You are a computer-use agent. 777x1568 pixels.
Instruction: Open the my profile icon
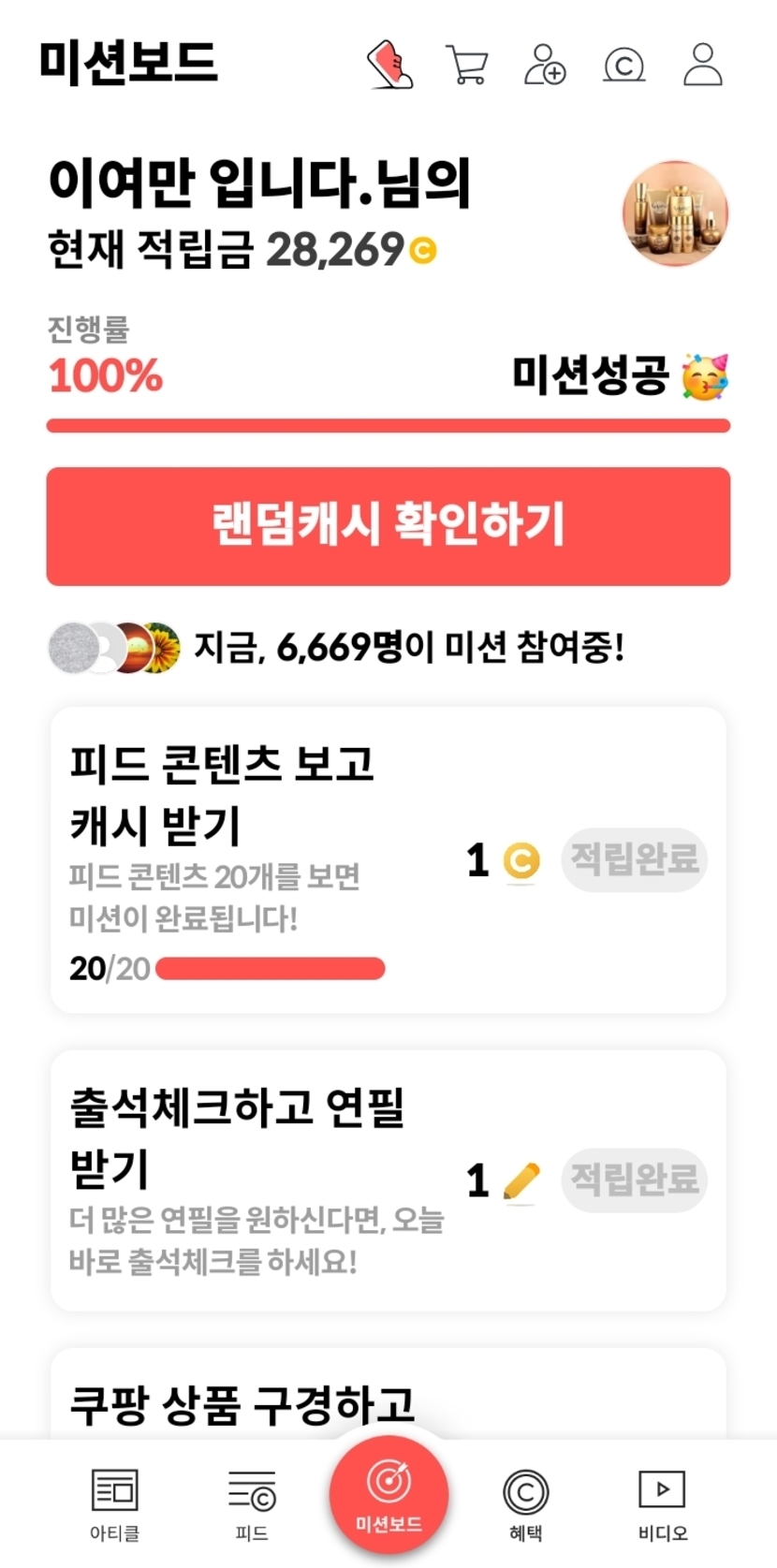pyautogui.click(x=702, y=65)
